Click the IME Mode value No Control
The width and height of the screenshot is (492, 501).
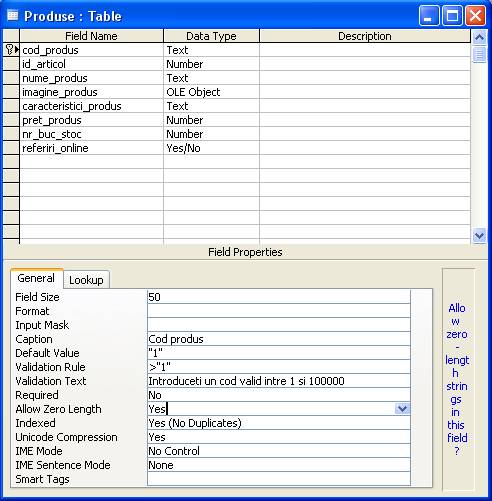pyautogui.click(x=279, y=451)
